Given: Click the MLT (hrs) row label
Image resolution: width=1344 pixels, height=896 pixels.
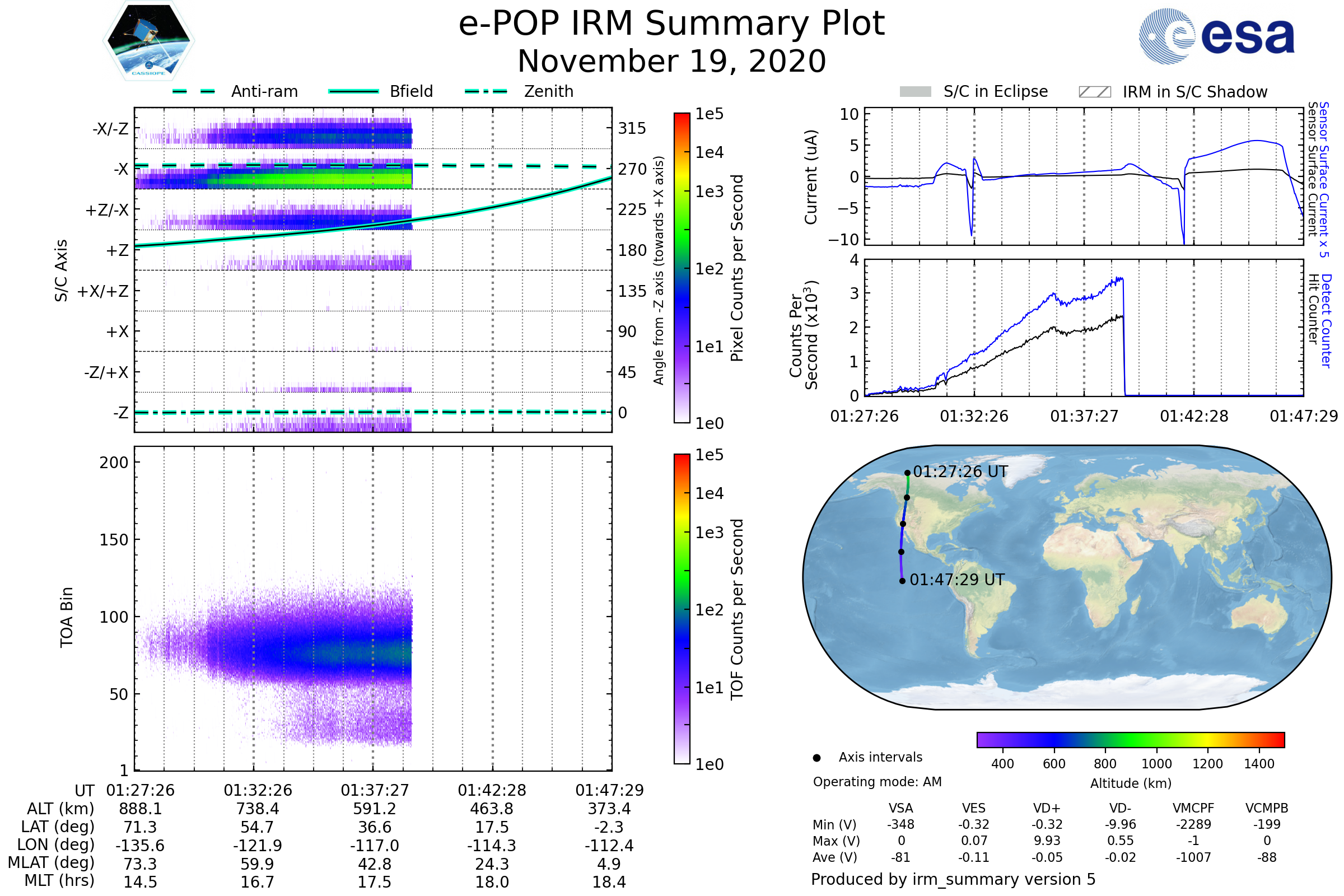Looking at the screenshot, I should 59,881.
